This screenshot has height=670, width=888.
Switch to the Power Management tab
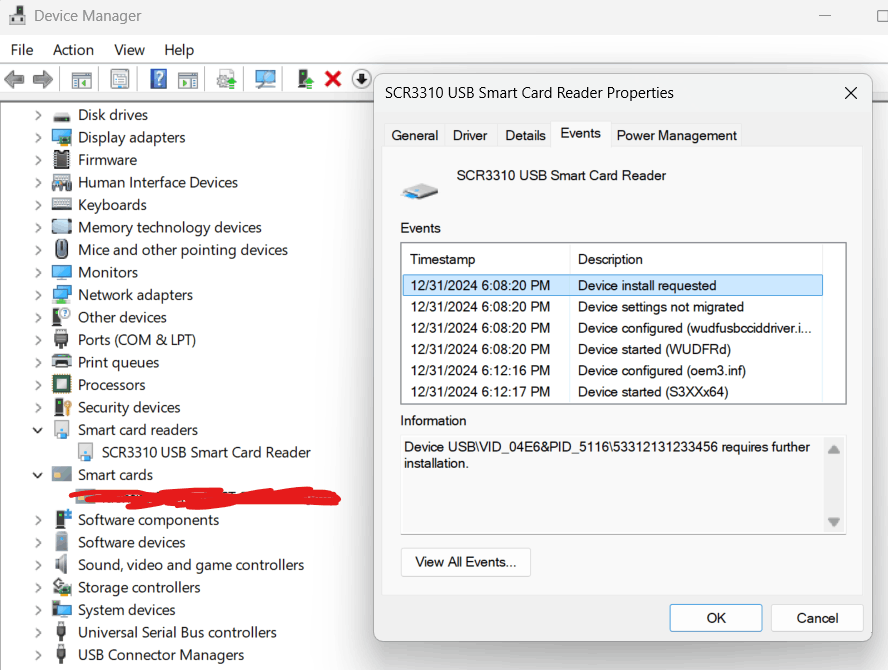[677, 136]
